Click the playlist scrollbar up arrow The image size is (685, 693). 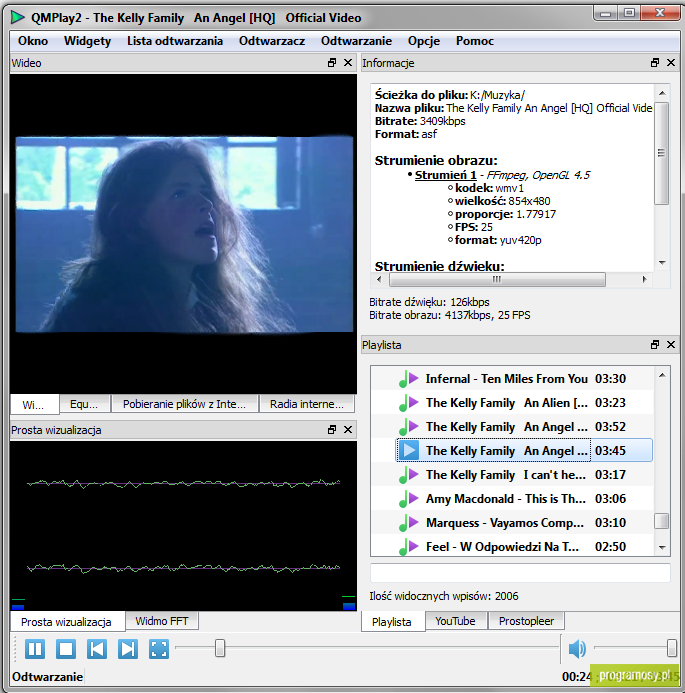[662, 375]
